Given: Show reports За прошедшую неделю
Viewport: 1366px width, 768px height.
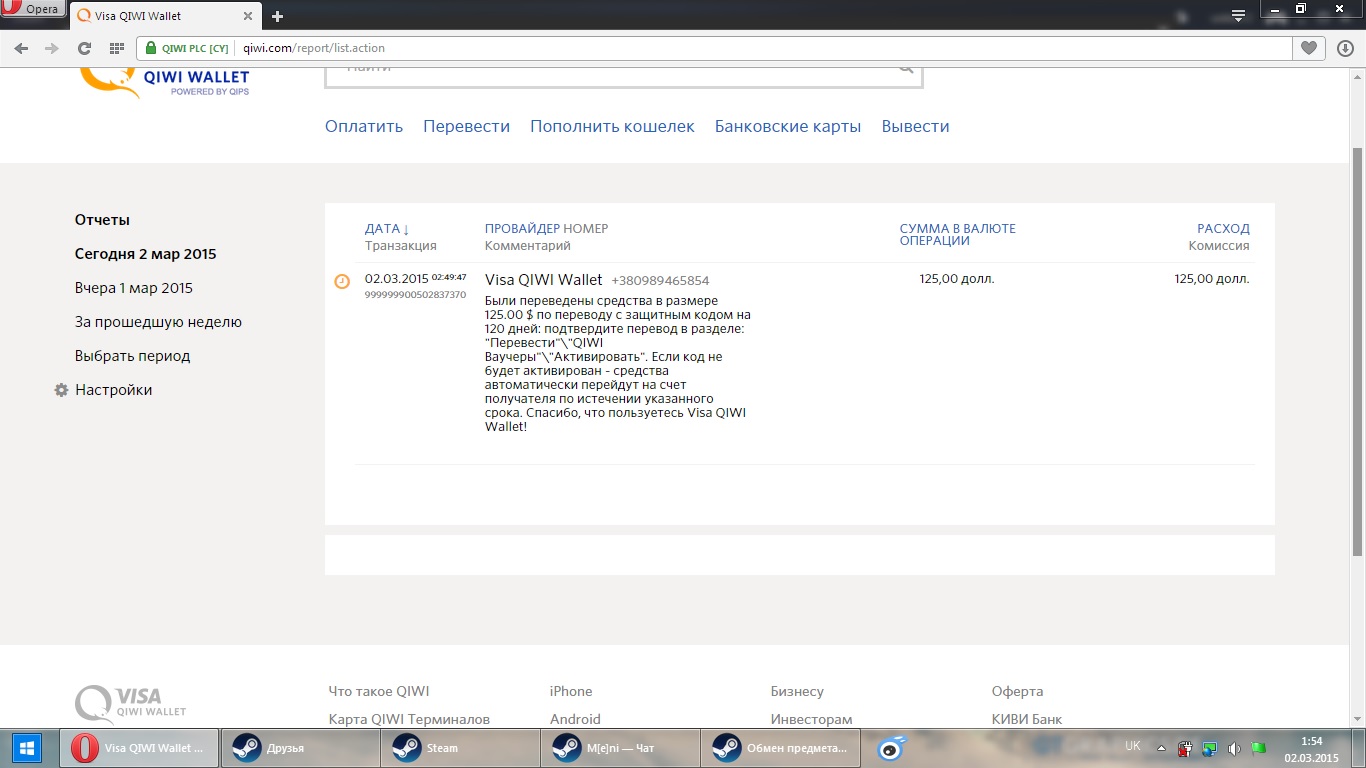Looking at the screenshot, I should (x=158, y=322).
